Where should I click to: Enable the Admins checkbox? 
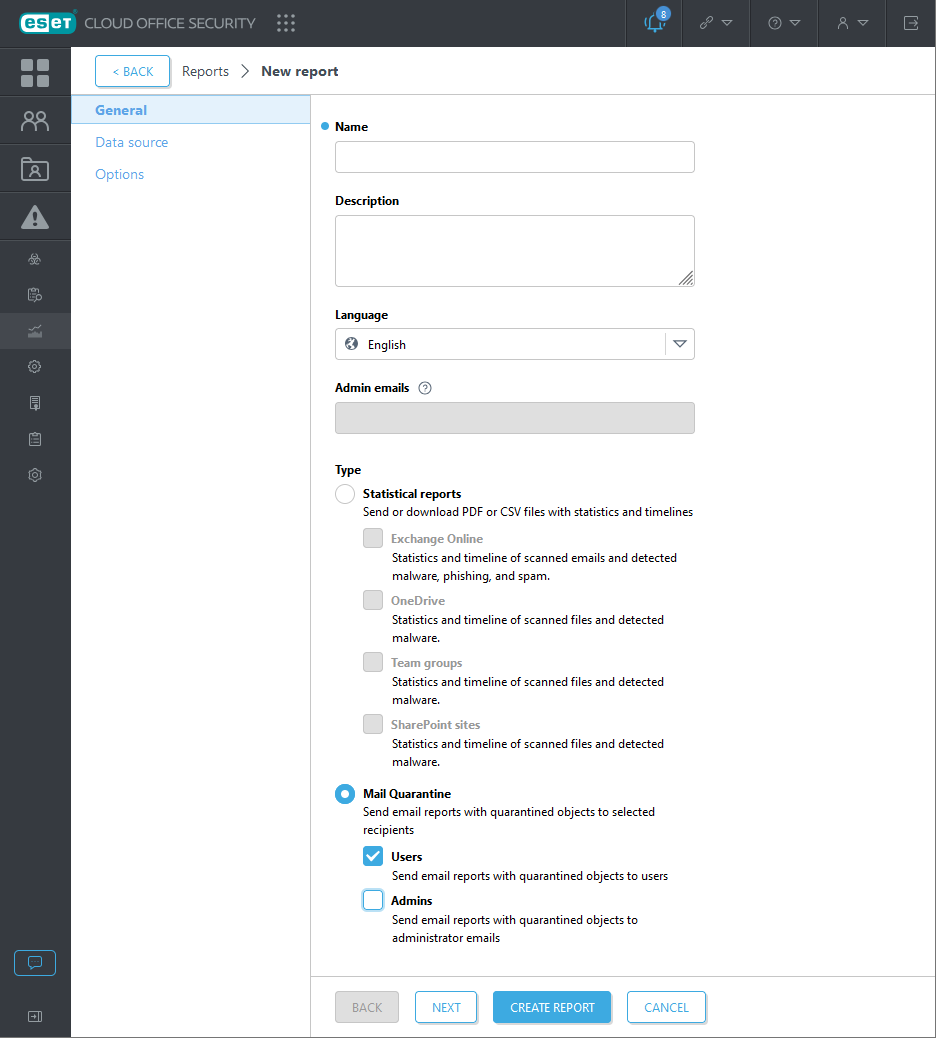373,900
